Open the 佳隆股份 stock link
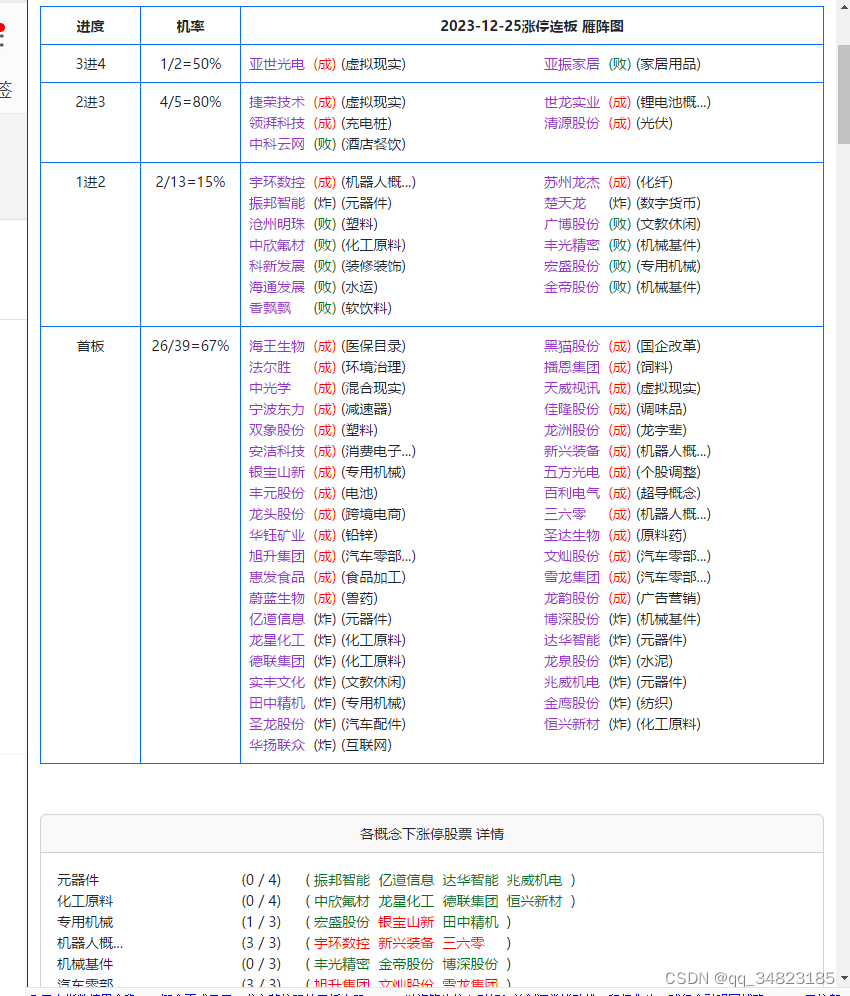Viewport: 850px width, 996px height. click(x=571, y=409)
